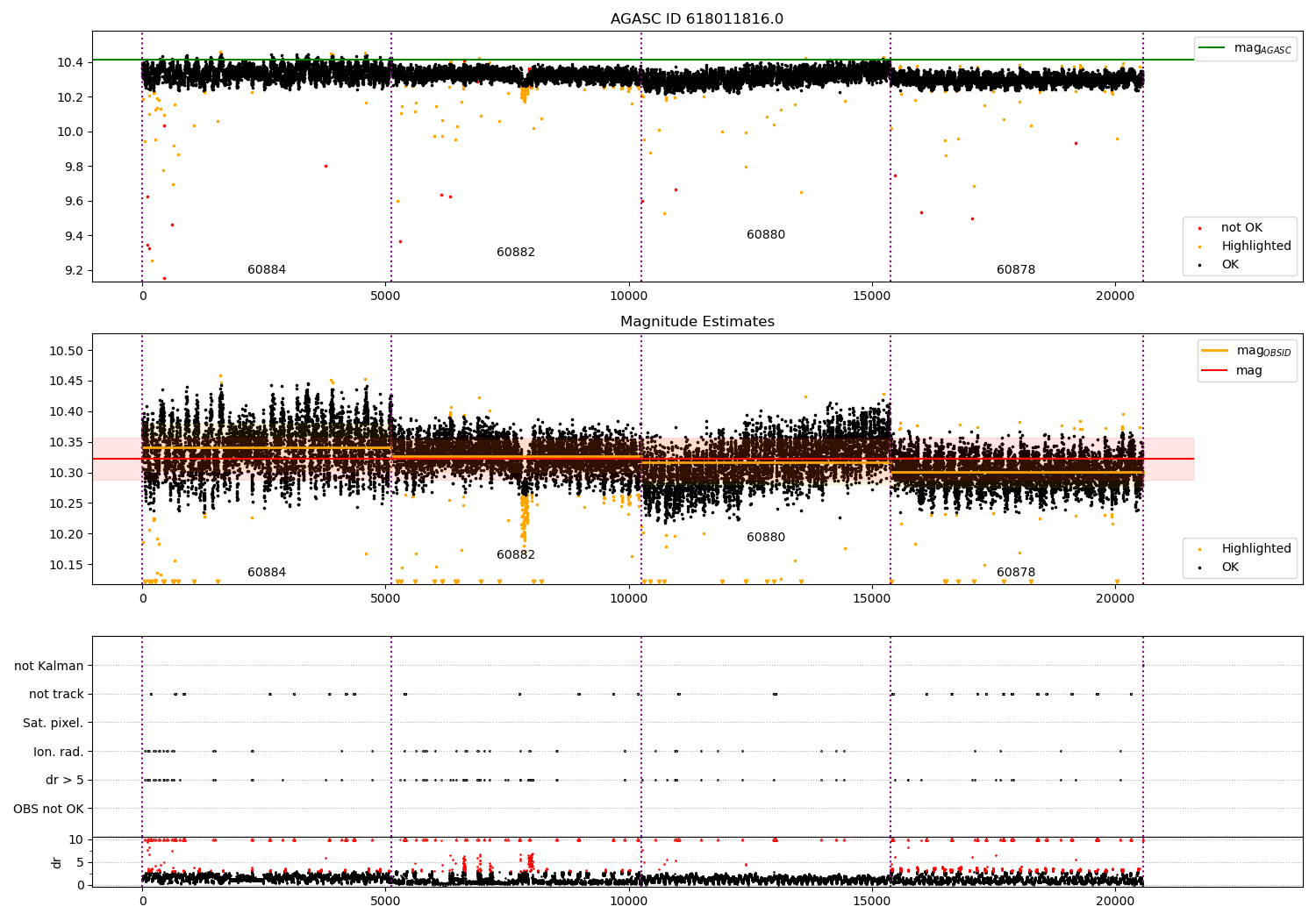
Task: Click the '10.45' y-axis tick in middle plot
Action: pyautogui.click(x=67, y=382)
